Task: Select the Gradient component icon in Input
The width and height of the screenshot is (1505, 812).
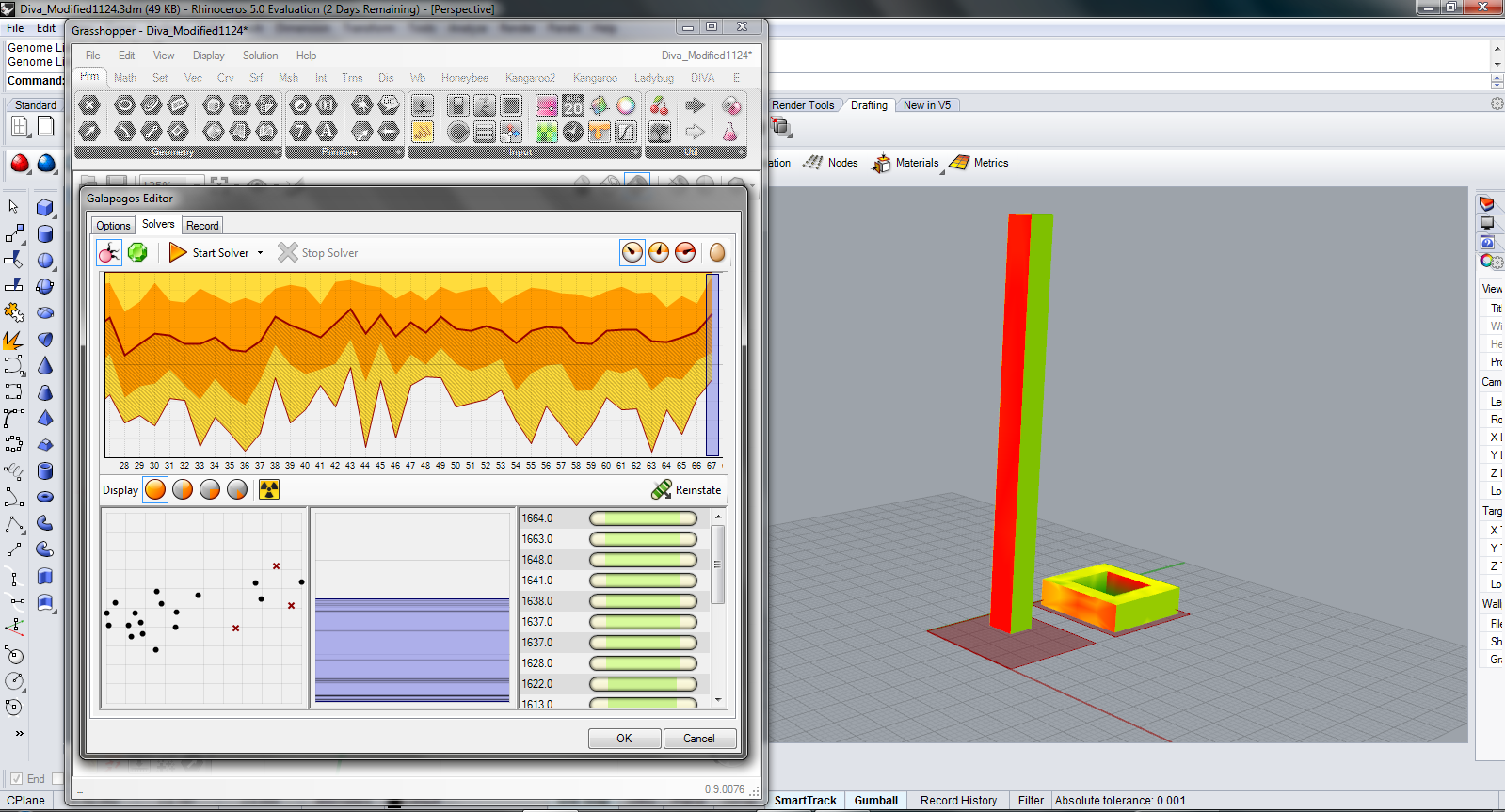Action: coord(547,105)
